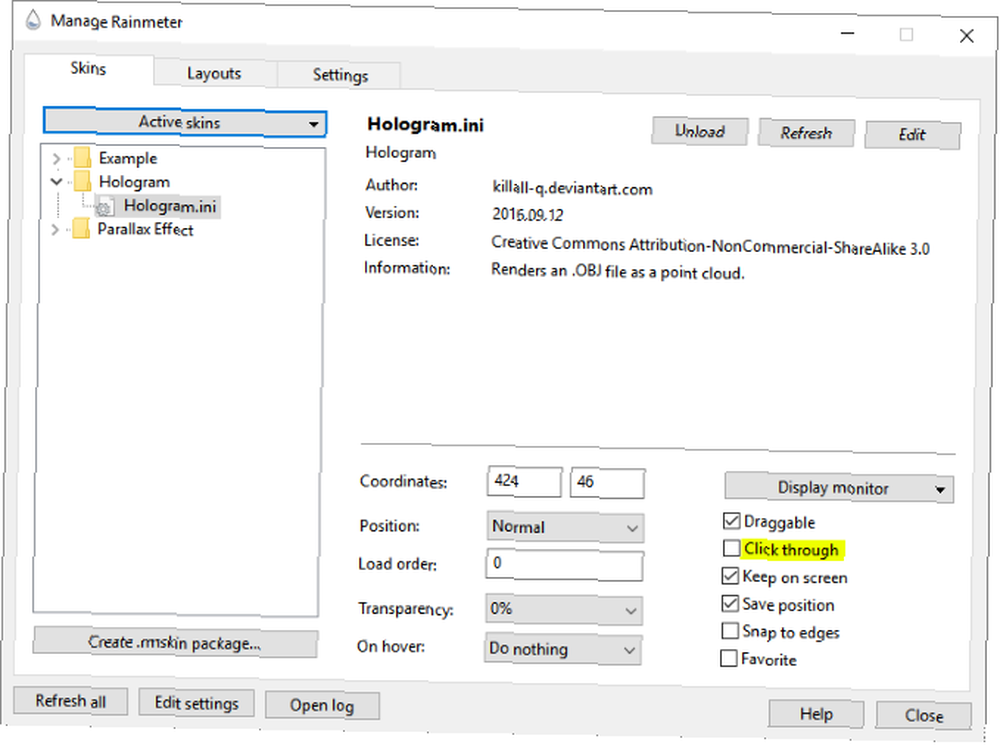Expand the Parallax Effect tree arrow

click(55, 229)
